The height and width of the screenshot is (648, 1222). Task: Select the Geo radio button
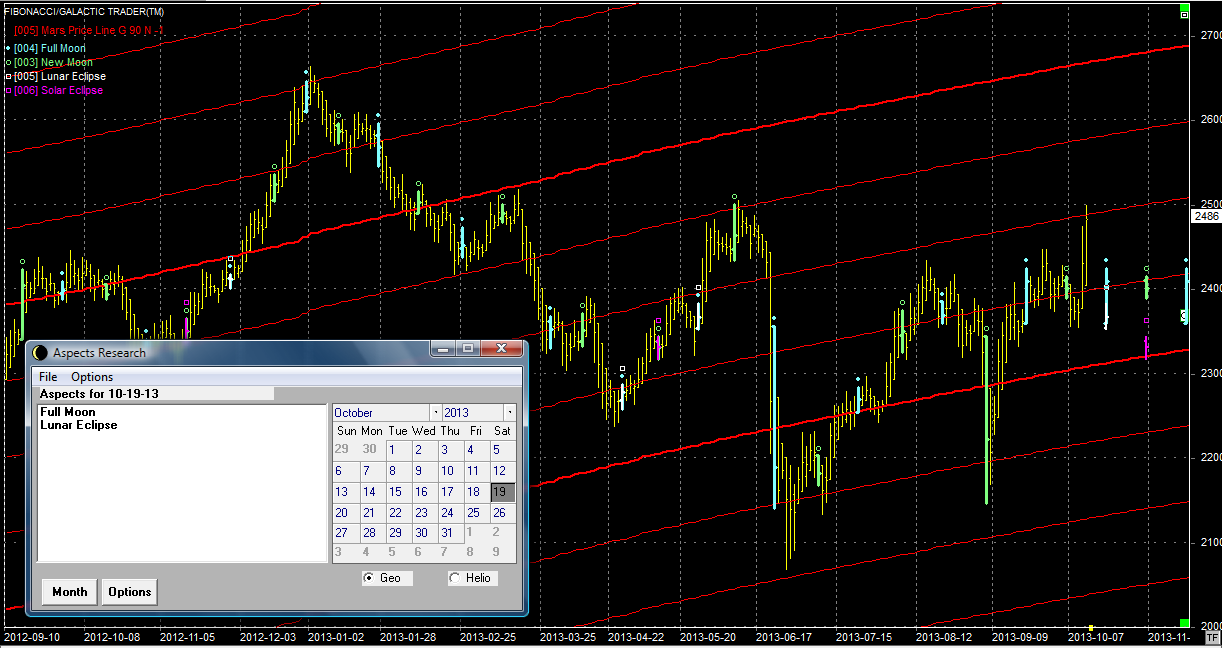369,578
